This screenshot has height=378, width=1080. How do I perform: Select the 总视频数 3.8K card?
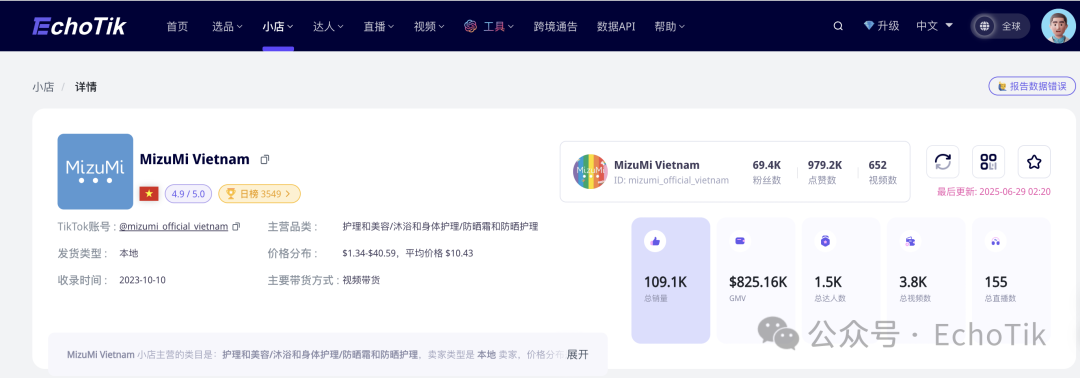point(926,280)
